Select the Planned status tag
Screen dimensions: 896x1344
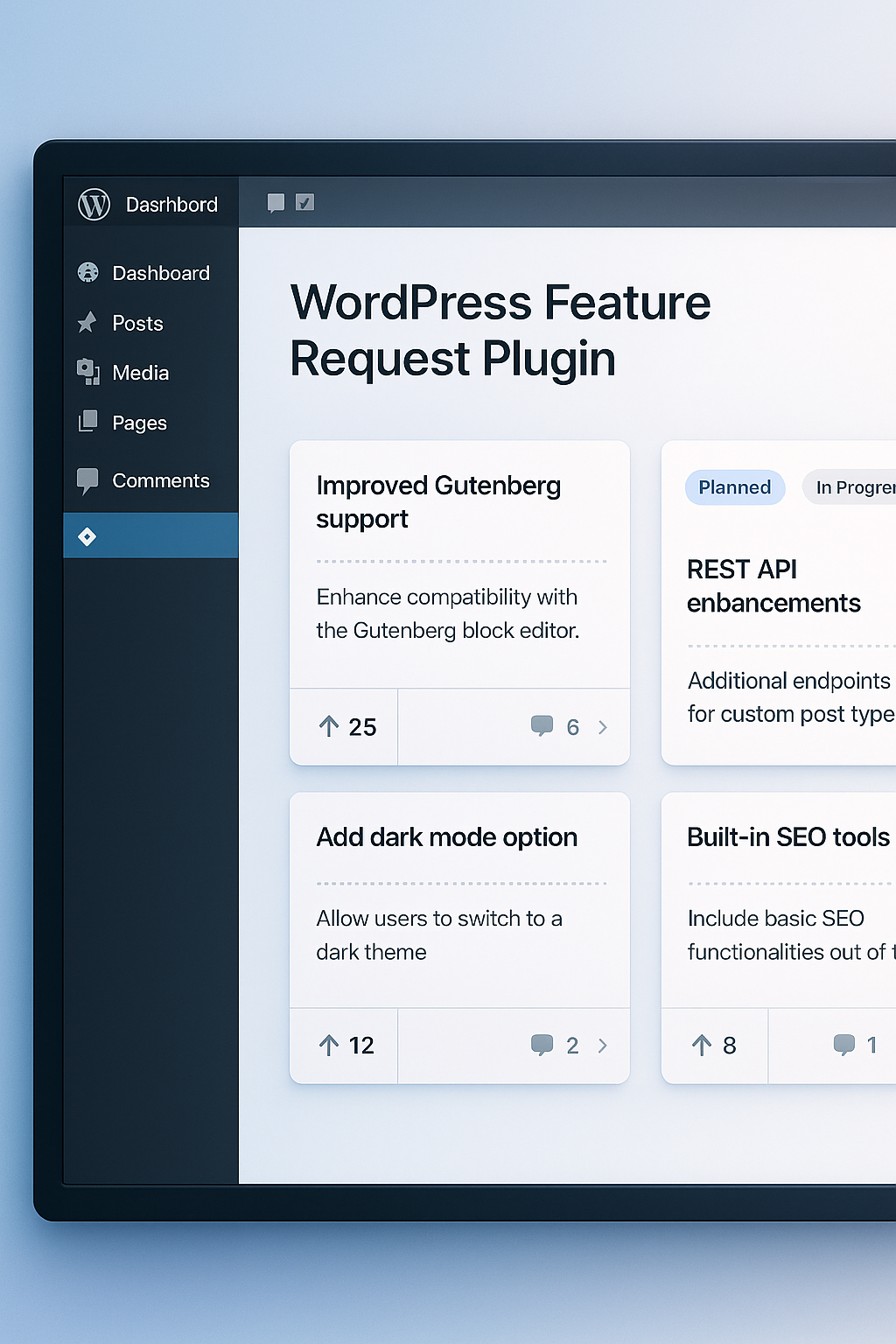(735, 487)
